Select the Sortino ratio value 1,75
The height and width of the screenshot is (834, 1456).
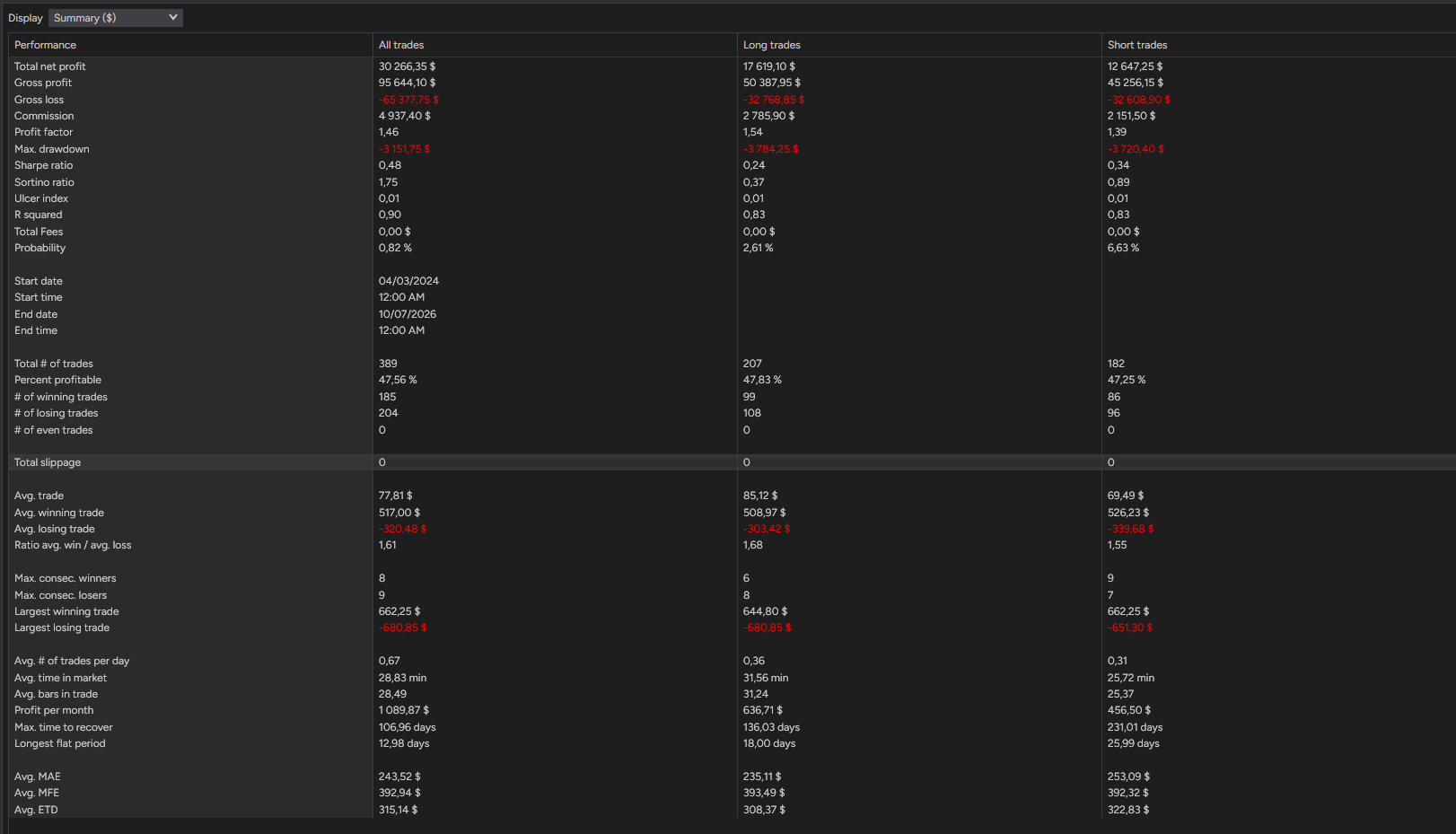pyautogui.click(x=388, y=182)
